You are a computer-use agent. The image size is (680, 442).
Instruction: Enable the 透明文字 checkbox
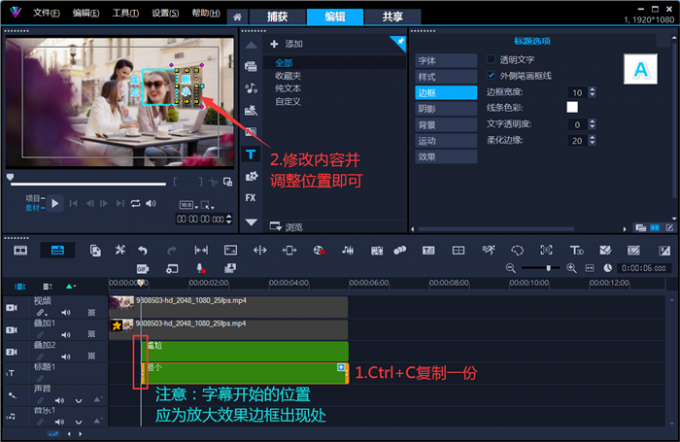point(491,59)
